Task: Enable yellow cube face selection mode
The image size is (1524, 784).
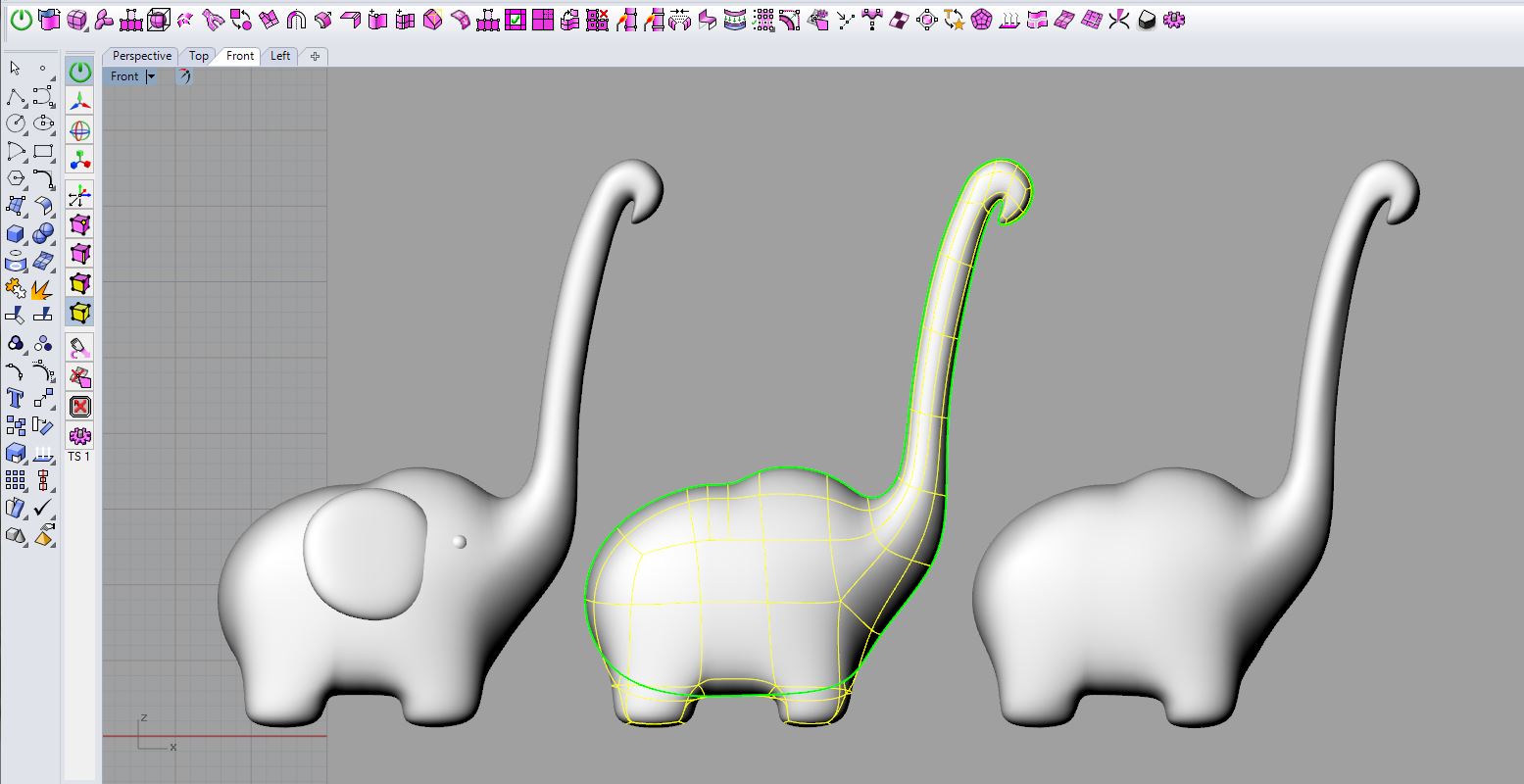Action: click(80, 283)
